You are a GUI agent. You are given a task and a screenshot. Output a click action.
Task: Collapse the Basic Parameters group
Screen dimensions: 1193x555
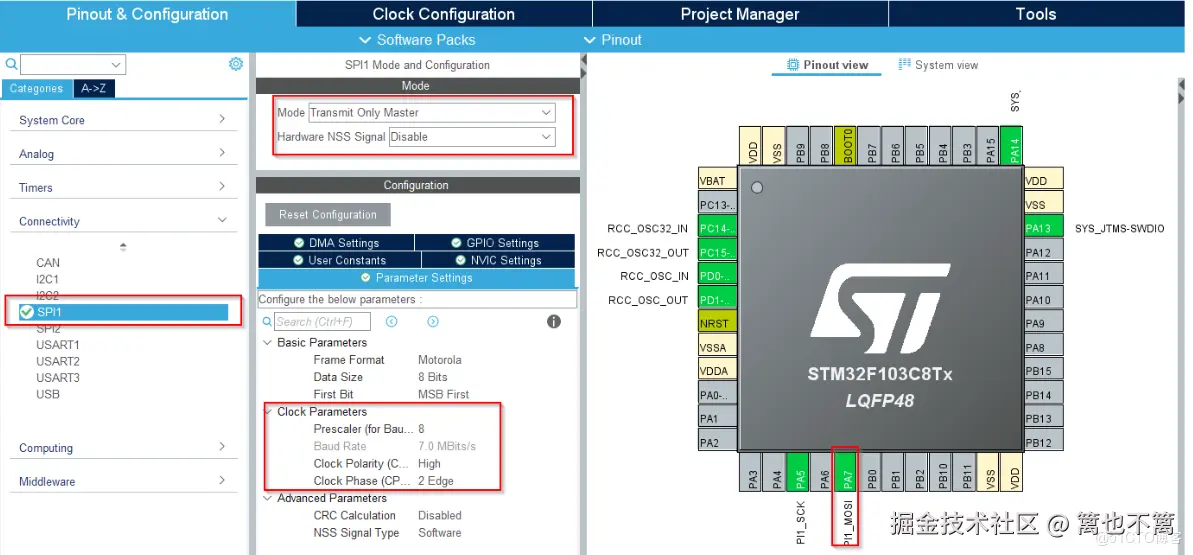267,343
